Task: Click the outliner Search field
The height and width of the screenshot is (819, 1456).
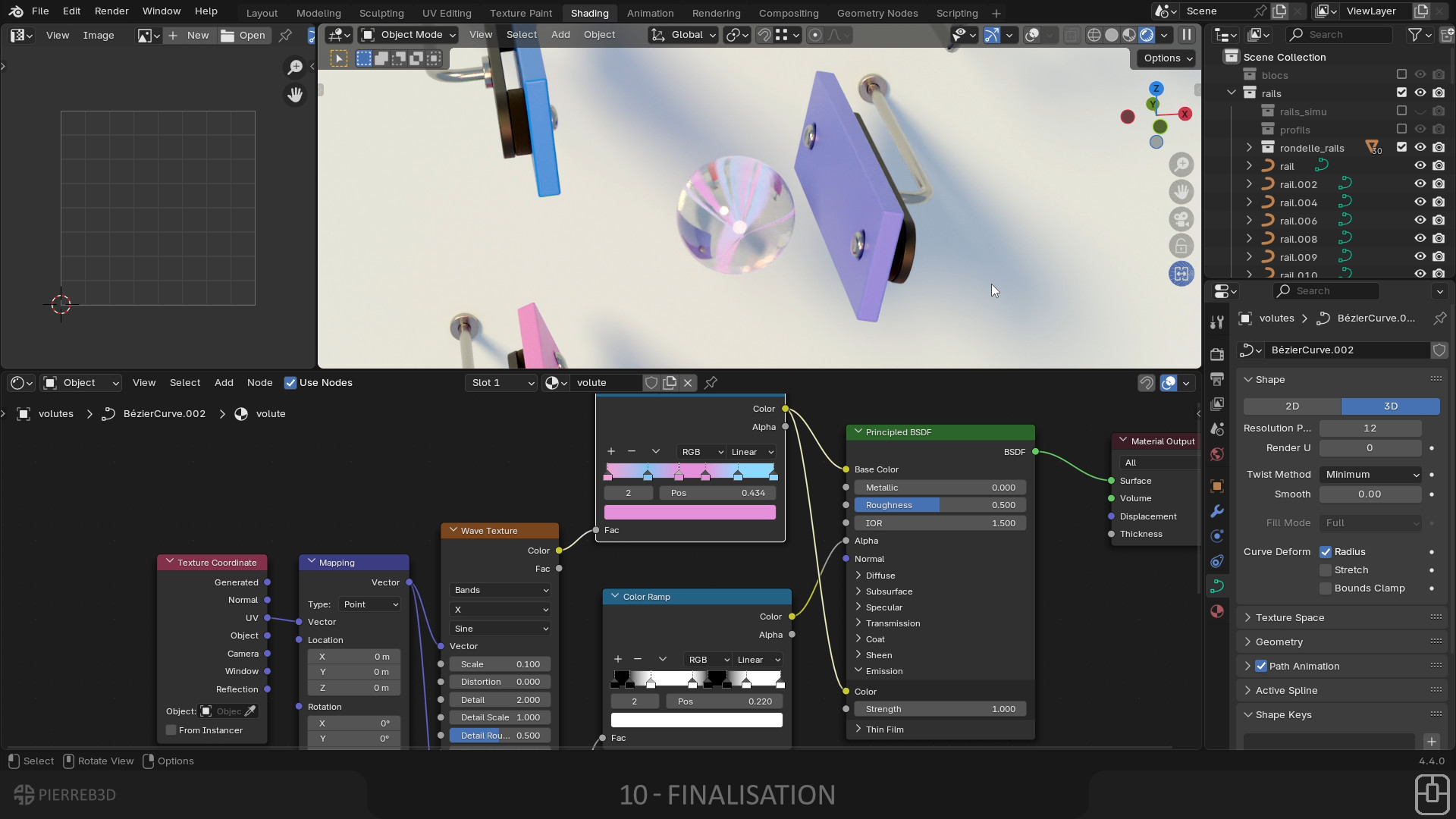Action: (1339, 35)
